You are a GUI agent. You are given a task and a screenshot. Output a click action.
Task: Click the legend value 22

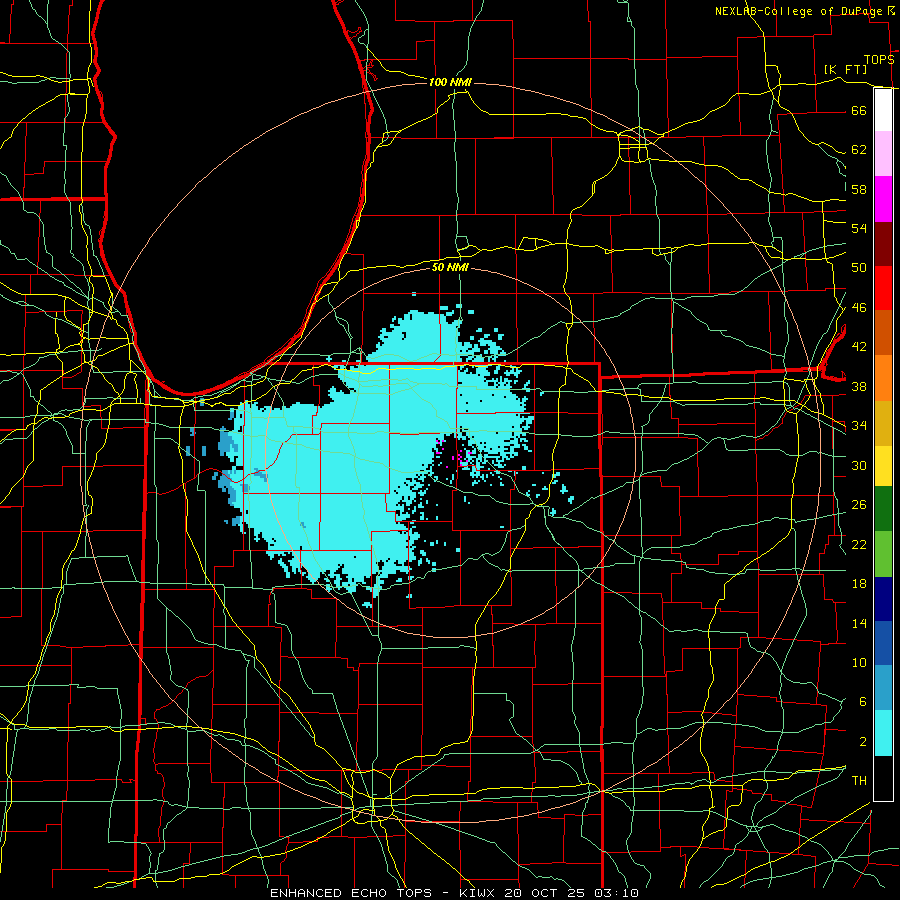tap(859, 544)
